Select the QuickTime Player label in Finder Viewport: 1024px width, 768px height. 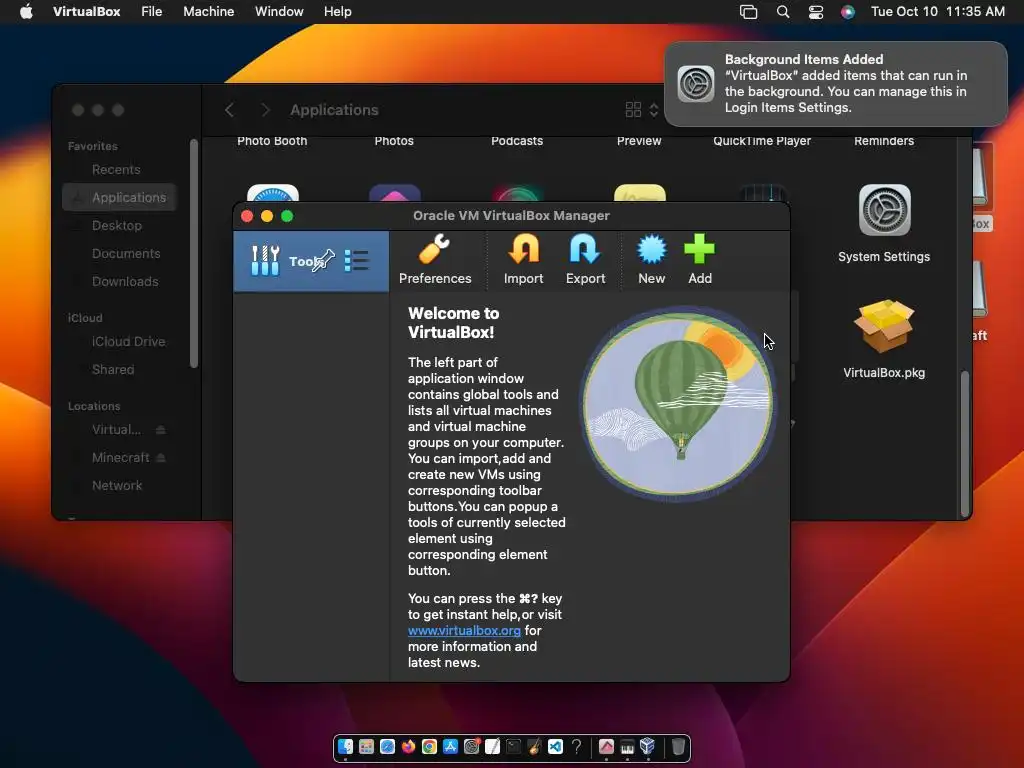[761, 140]
